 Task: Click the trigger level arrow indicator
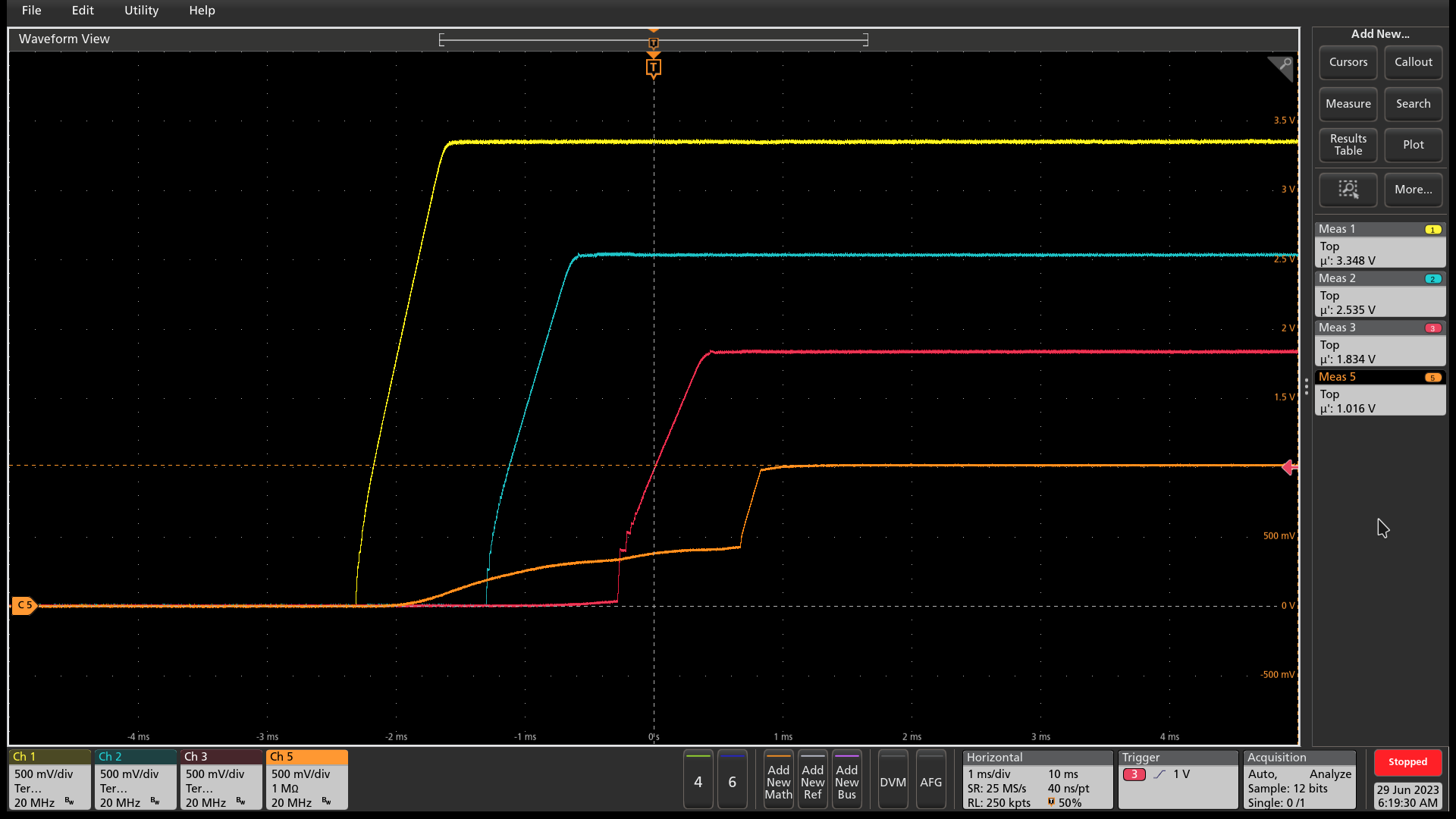tap(1288, 467)
